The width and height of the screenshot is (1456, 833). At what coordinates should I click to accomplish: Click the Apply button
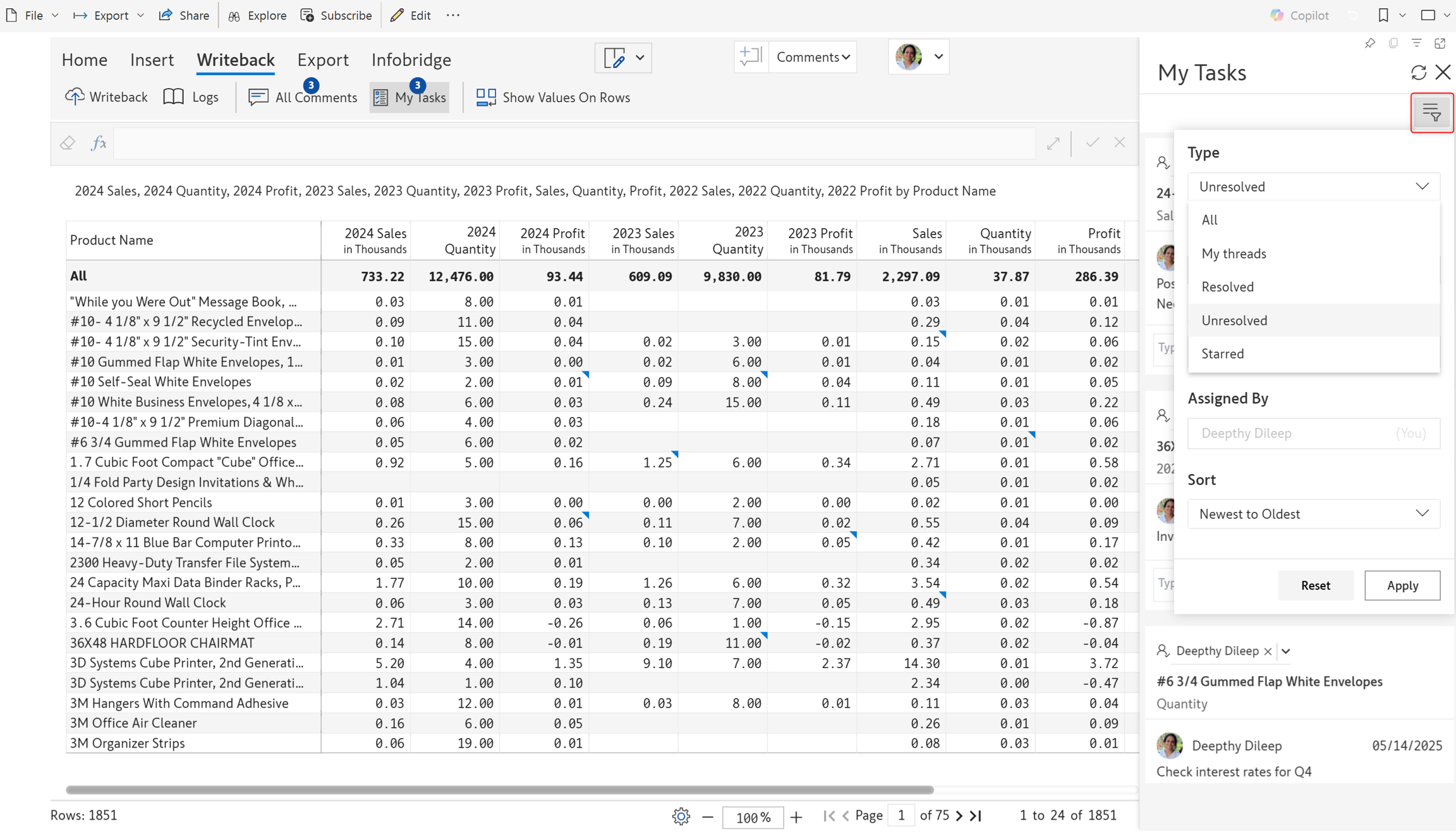click(x=1402, y=585)
